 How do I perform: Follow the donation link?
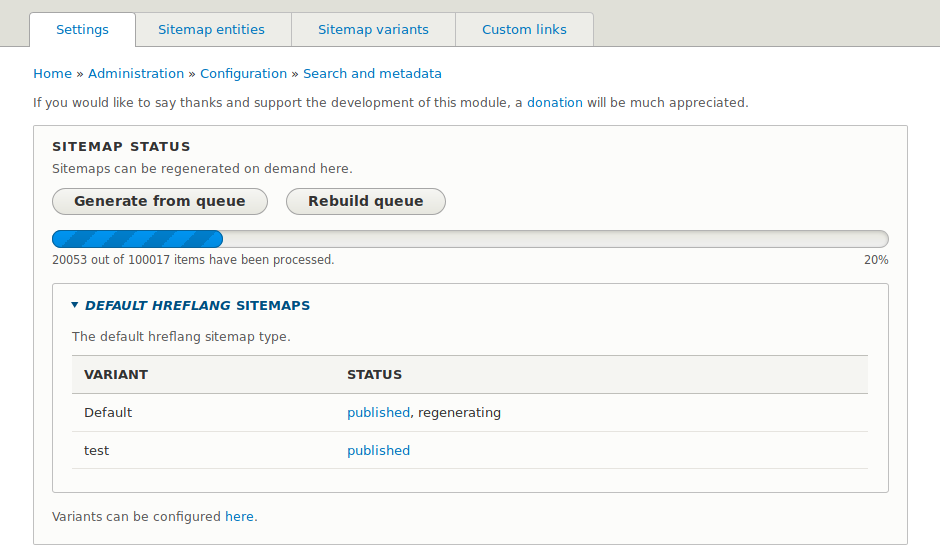[554, 103]
